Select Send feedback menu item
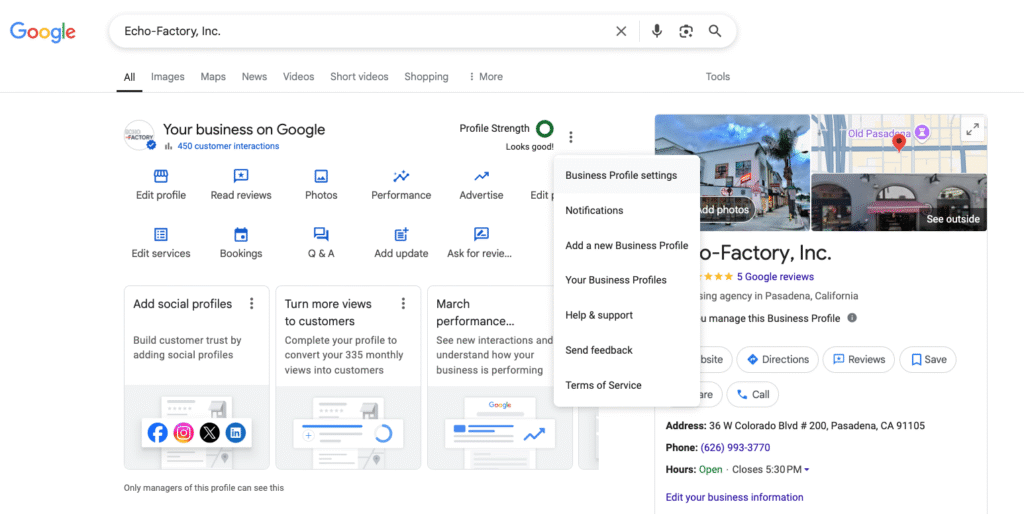Viewport: 1024px width, 514px height. (x=627, y=350)
